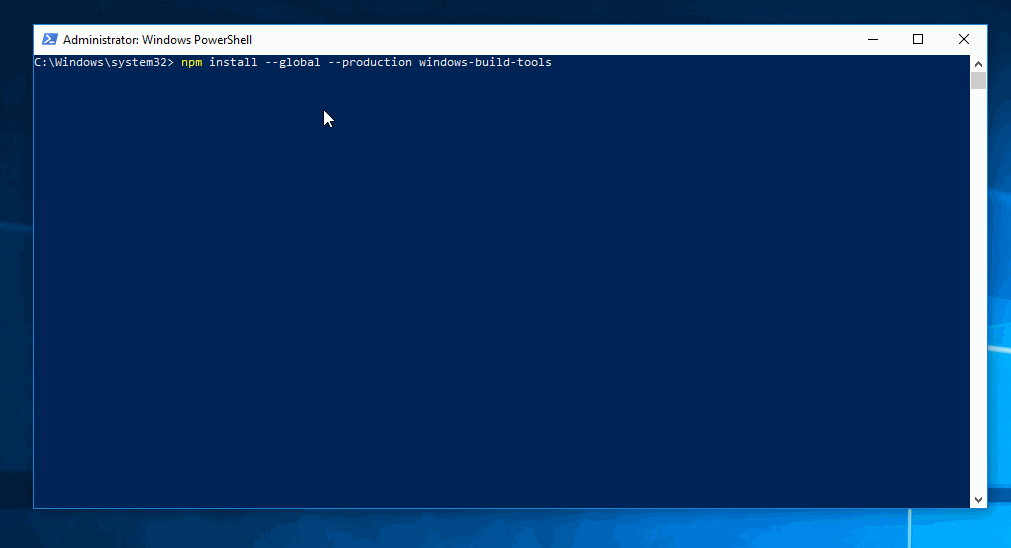Maximize the PowerShell window

coord(918,39)
